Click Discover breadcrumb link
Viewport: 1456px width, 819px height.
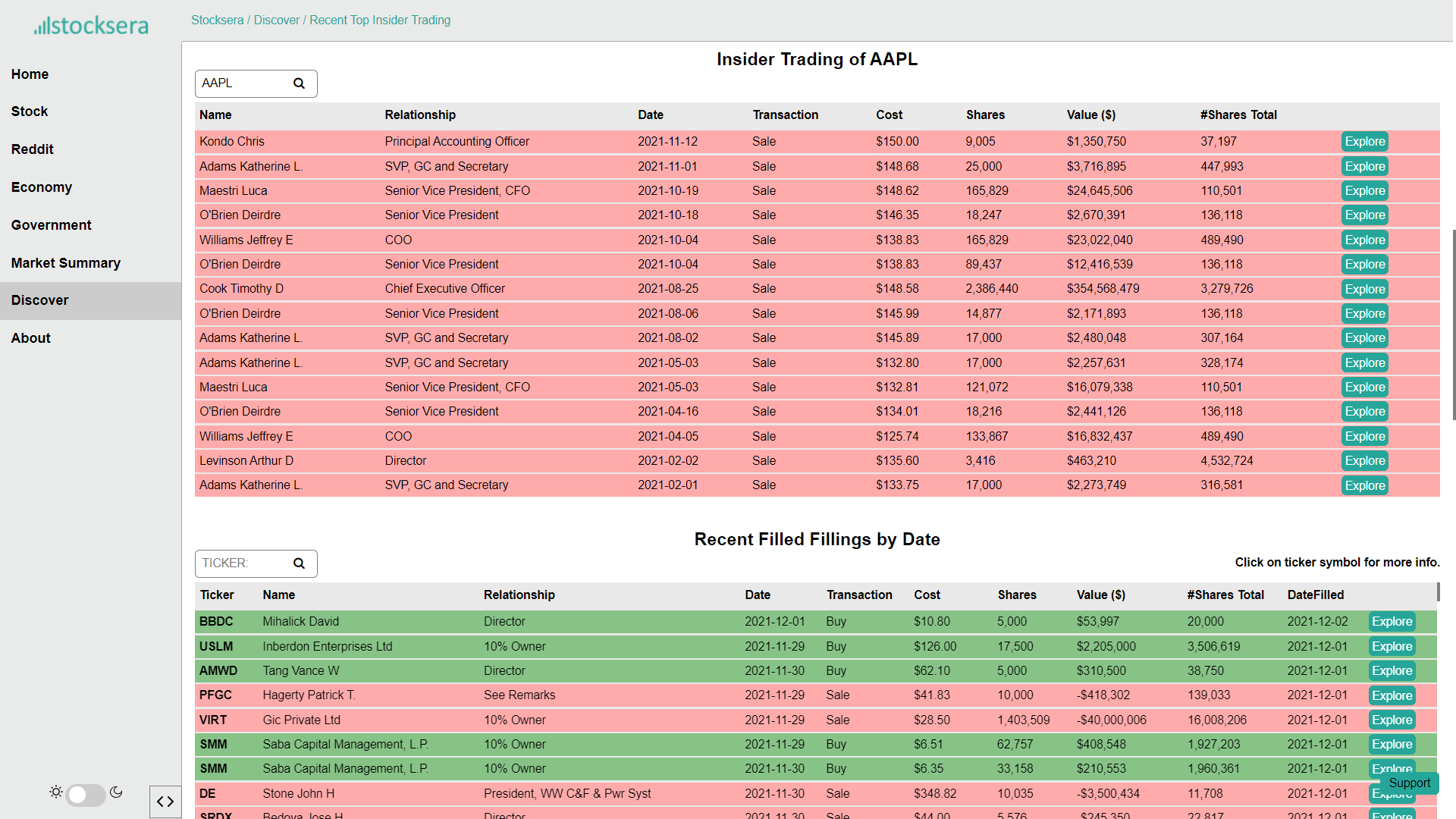tap(277, 20)
